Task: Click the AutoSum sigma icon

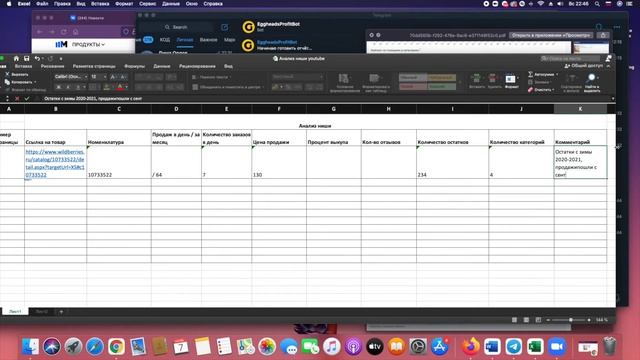Action: [530, 74]
